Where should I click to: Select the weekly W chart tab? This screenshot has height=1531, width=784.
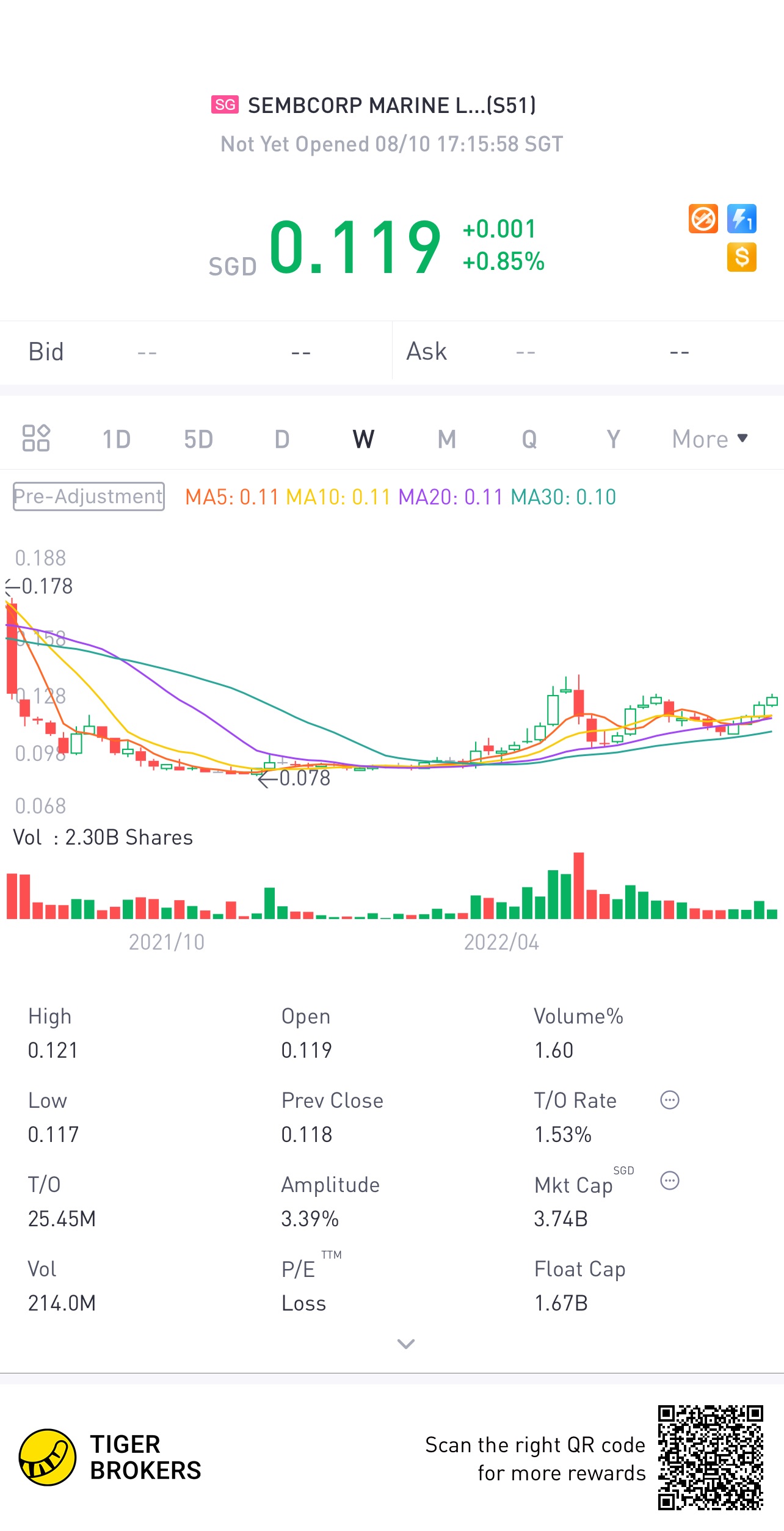click(363, 439)
